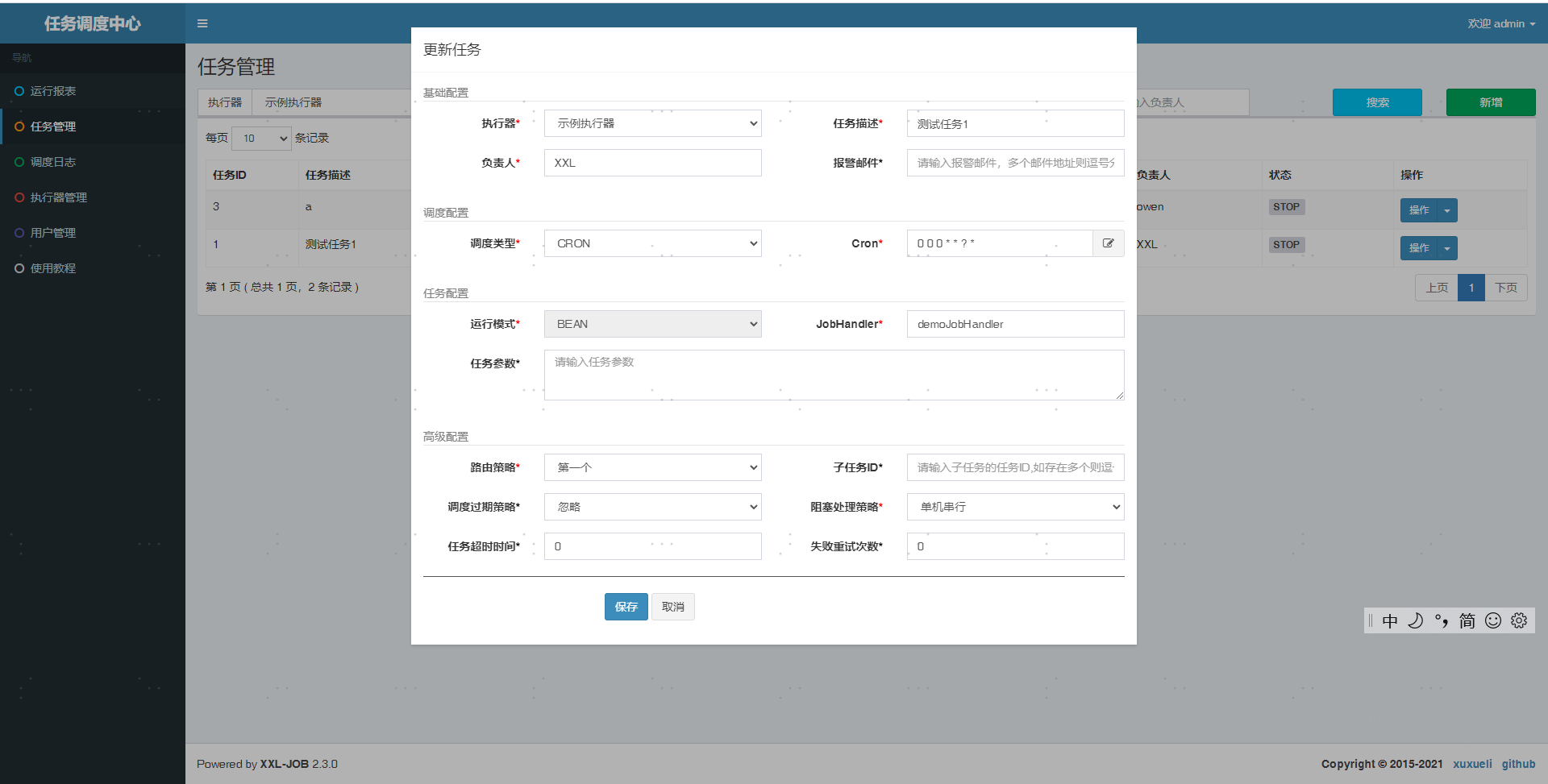Click the 状态 column header
This screenshot has height=784, width=1548.
1280,175
